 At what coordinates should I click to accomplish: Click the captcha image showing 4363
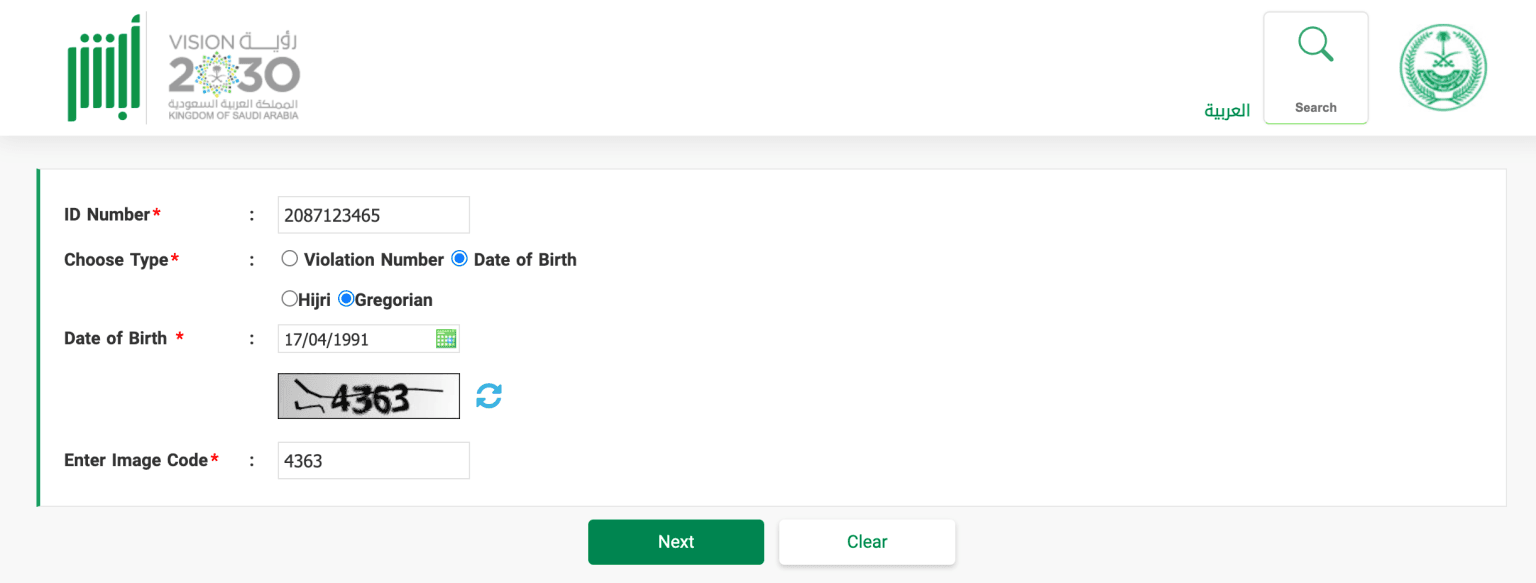(368, 395)
